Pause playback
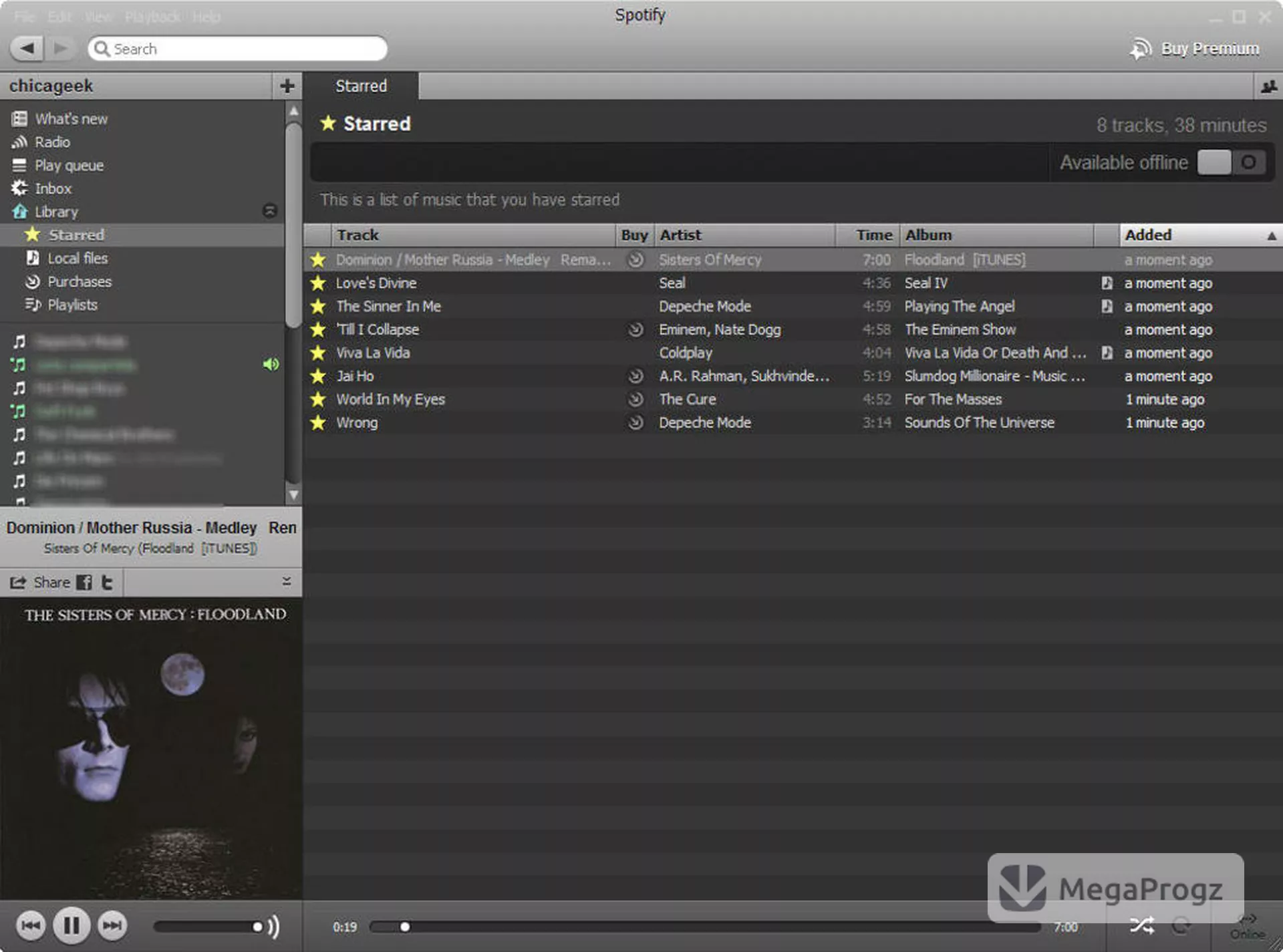 [72, 925]
